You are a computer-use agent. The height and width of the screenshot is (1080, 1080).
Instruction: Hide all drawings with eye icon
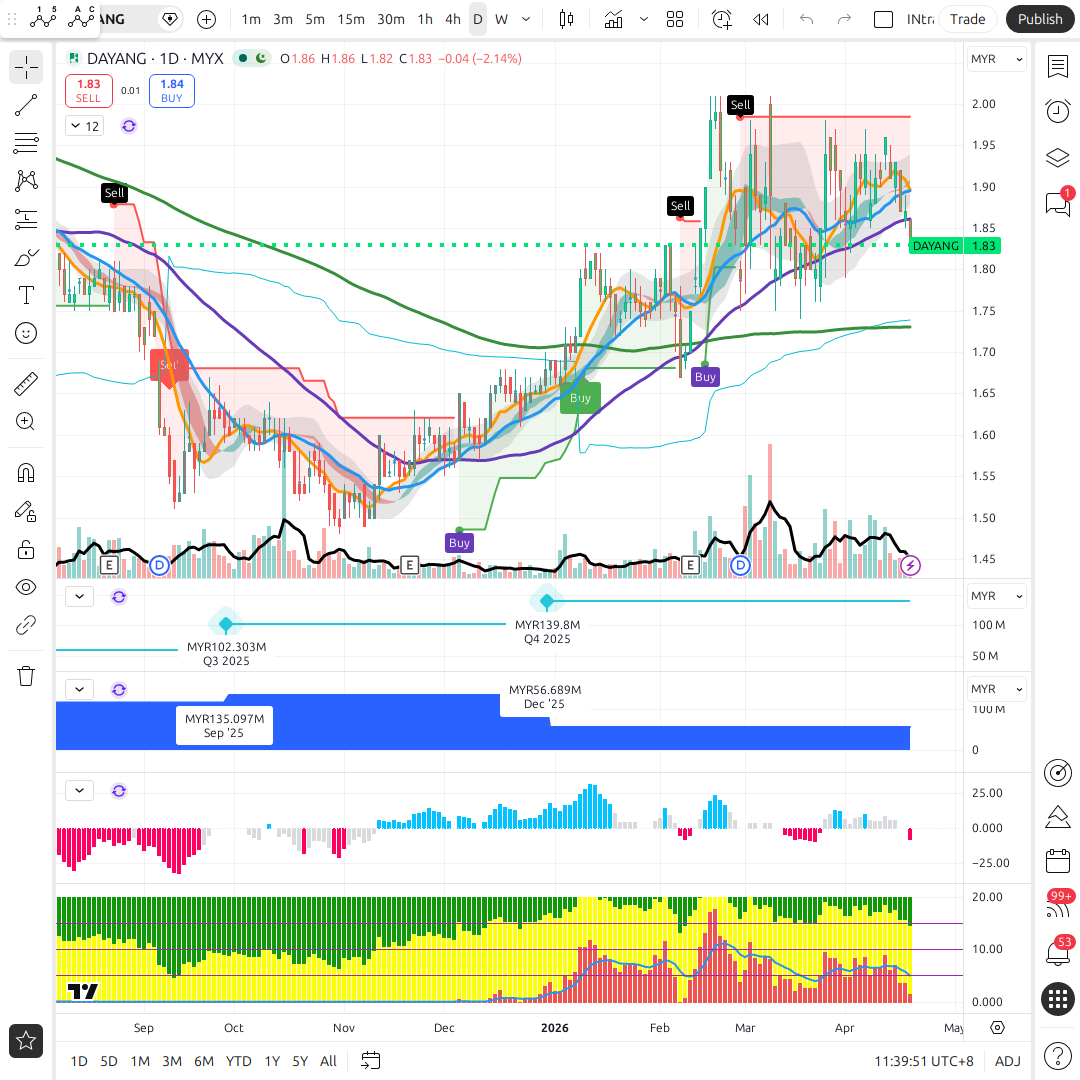pos(26,587)
